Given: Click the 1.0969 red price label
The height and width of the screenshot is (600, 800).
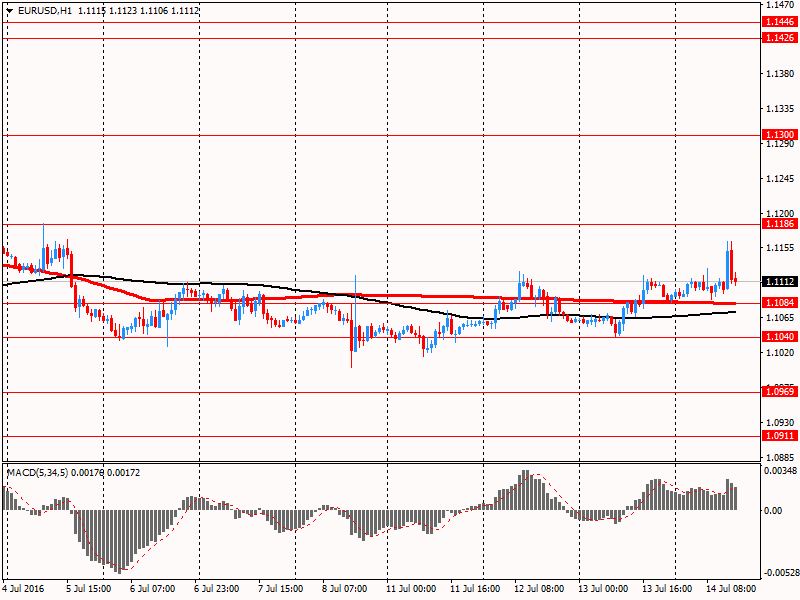Looking at the screenshot, I should click(779, 391).
